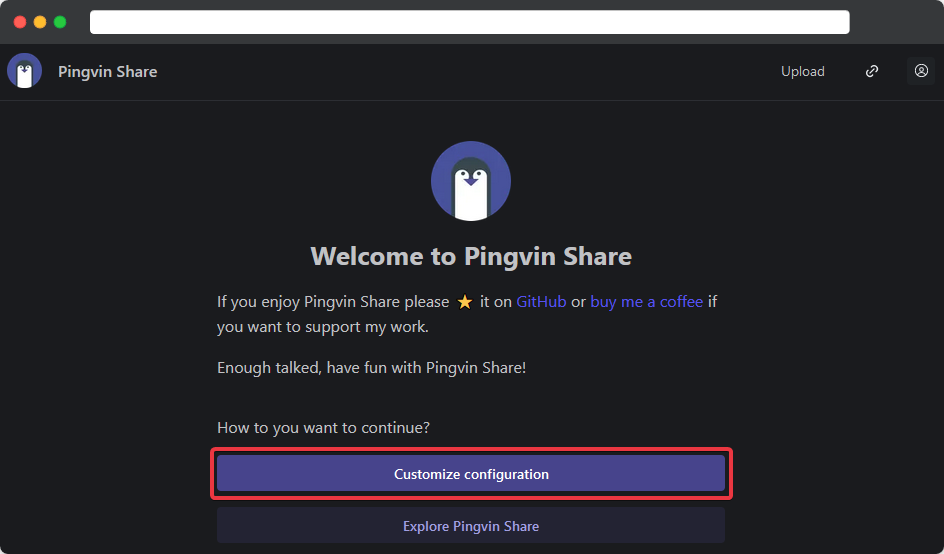Maximize window using the green button

60,22
